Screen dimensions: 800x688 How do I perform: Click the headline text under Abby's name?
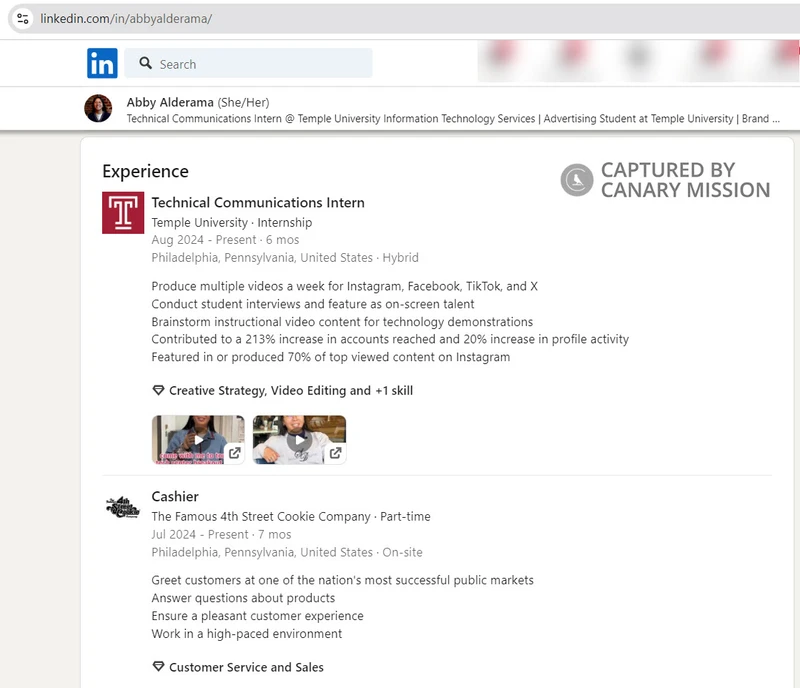[400, 119]
